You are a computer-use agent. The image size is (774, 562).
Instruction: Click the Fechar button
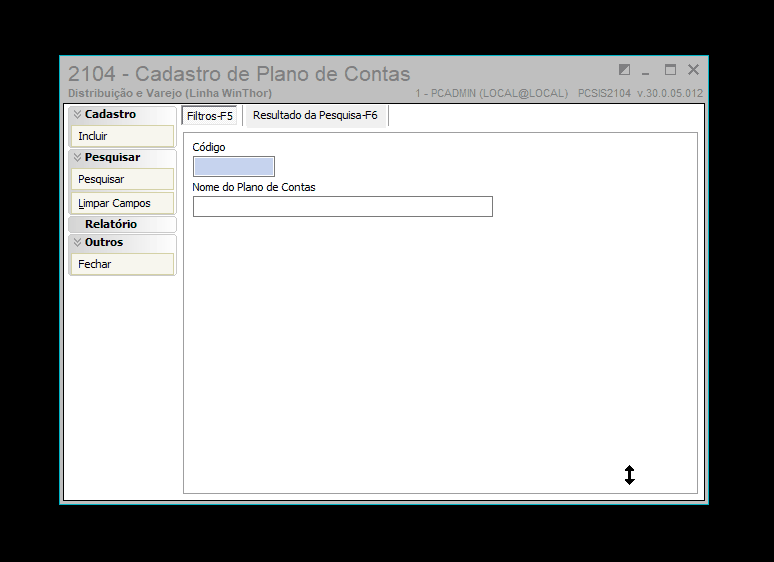122,264
